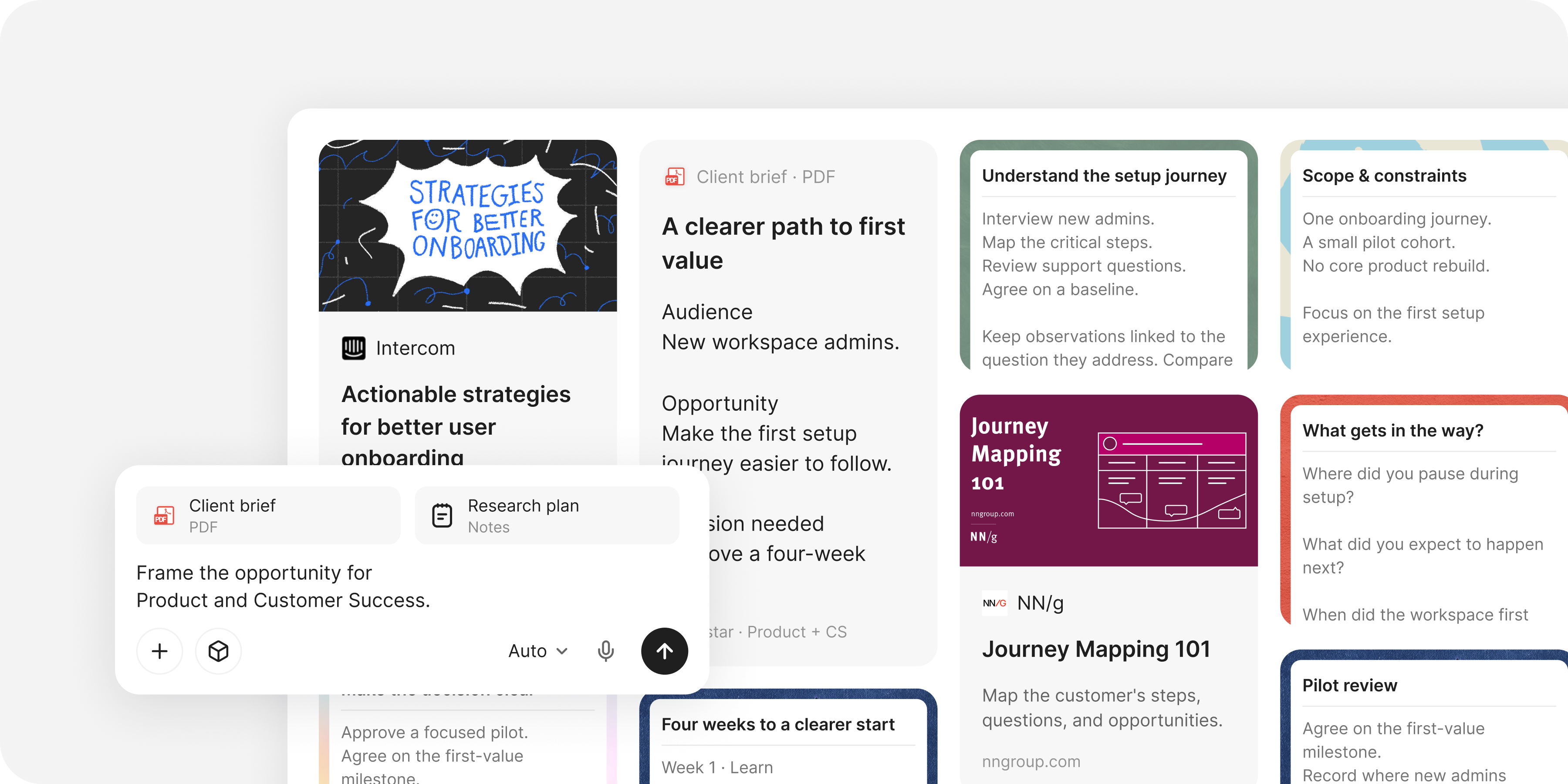Open the Research plan notes chip
The height and width of the screenshot is (784, 1568).
pyautogui.click(x=547, y=515)
